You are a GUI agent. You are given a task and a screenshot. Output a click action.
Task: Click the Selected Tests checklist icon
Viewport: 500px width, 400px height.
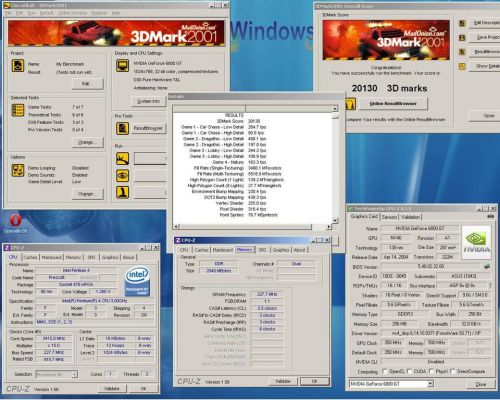18,110
